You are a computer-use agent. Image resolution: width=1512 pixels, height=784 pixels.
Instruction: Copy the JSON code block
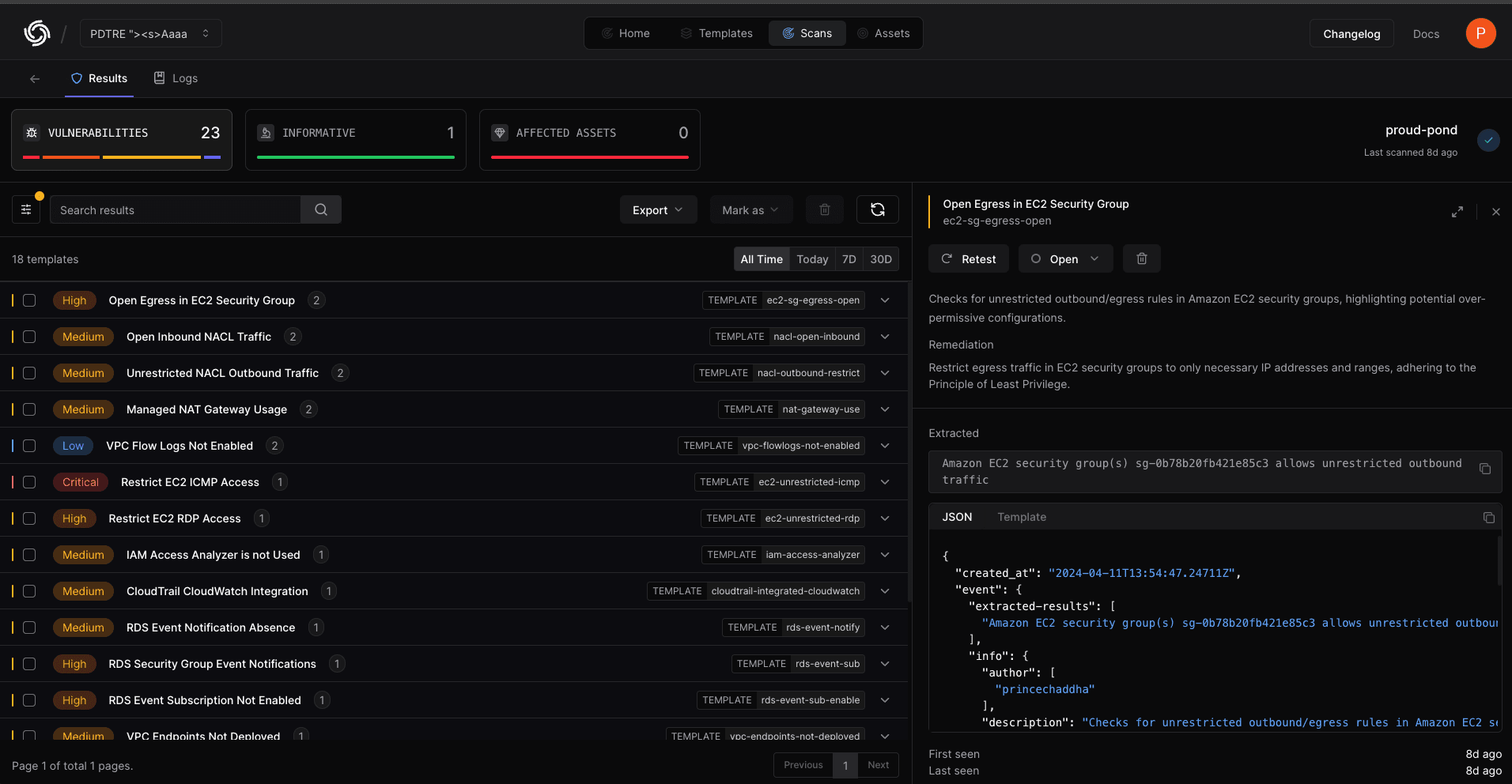(x=1488, y=518)
